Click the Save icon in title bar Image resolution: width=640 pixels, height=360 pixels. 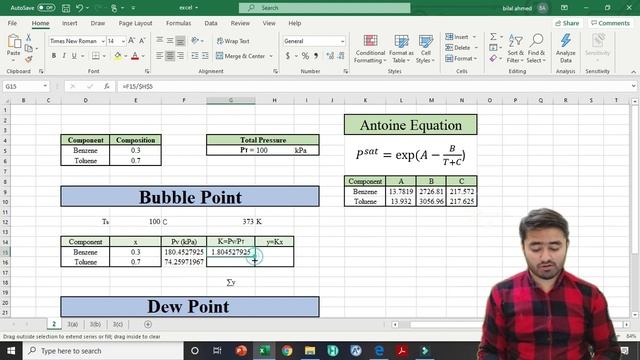(66, 8)
